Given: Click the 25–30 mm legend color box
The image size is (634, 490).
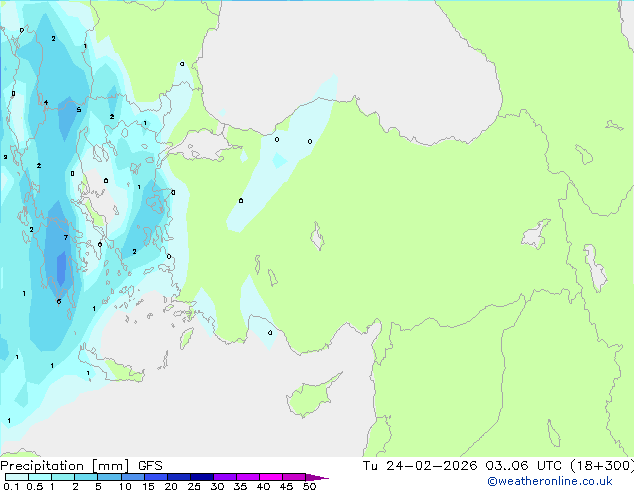Looking at the screenshot, I should click(x=202, y=477).
